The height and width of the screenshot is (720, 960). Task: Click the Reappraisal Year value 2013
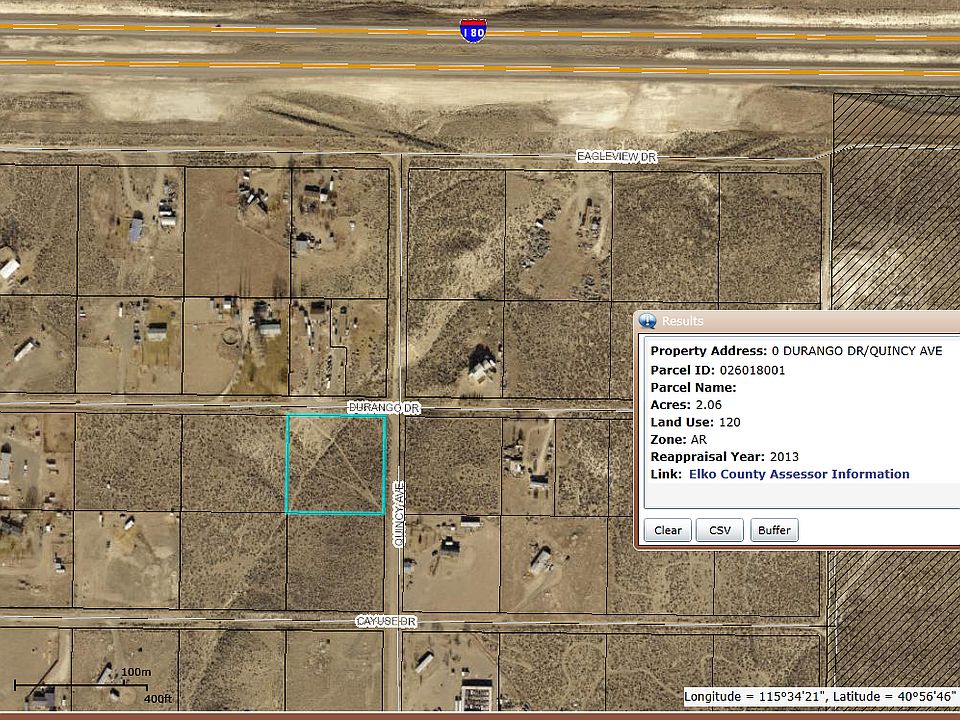pos(784,457)
